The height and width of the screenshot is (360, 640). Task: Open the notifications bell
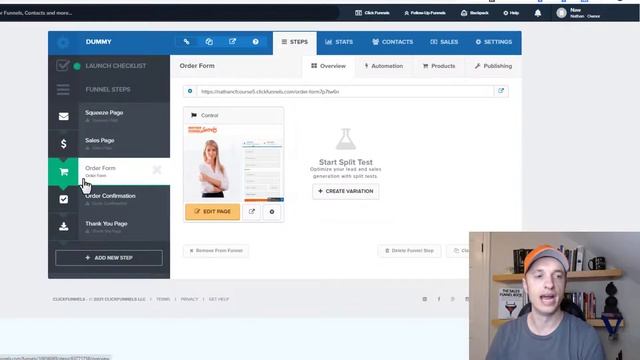(x=538, y=13)
